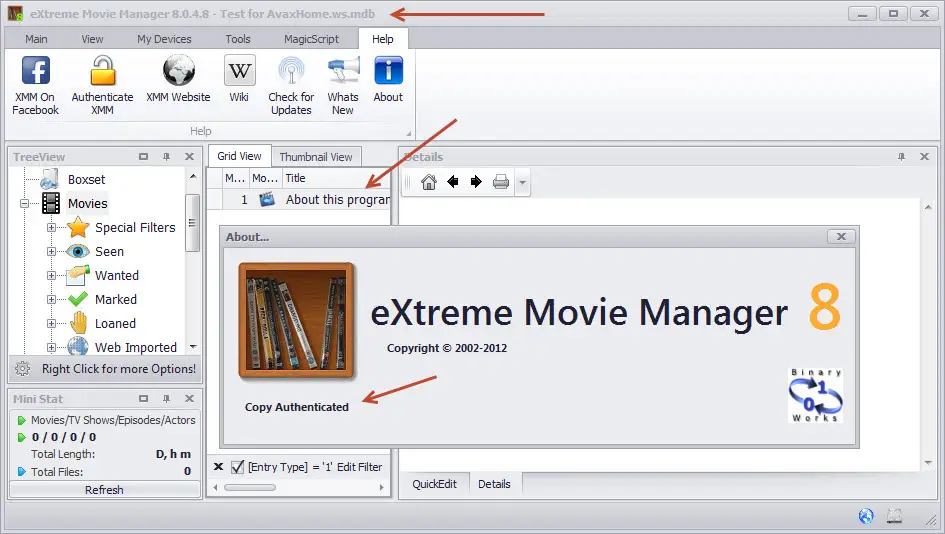Open Whats New megaphone icon
Screen dimensions: 945x534
click(343, 71)
